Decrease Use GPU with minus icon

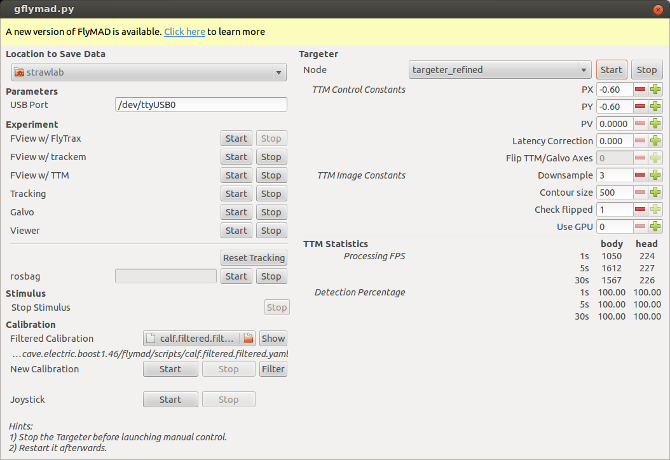click(640, 226)
